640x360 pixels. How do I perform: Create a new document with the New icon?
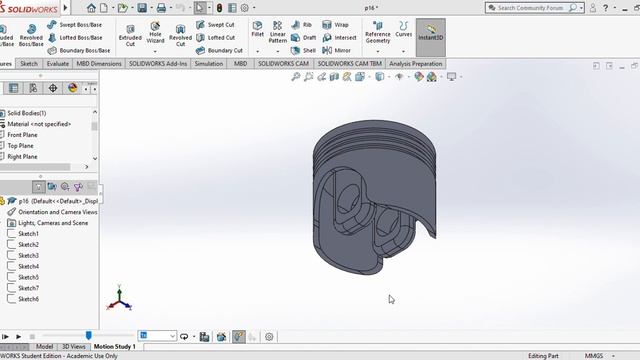coord(104,8)
